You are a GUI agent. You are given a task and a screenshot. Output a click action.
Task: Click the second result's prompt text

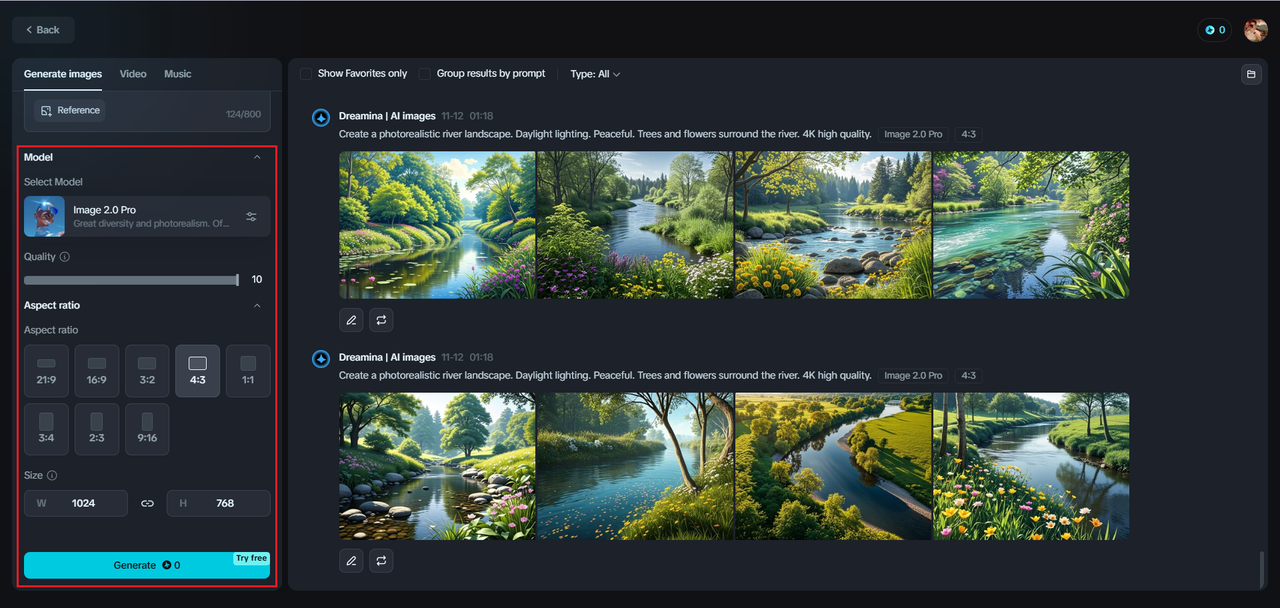click(605, 375)
